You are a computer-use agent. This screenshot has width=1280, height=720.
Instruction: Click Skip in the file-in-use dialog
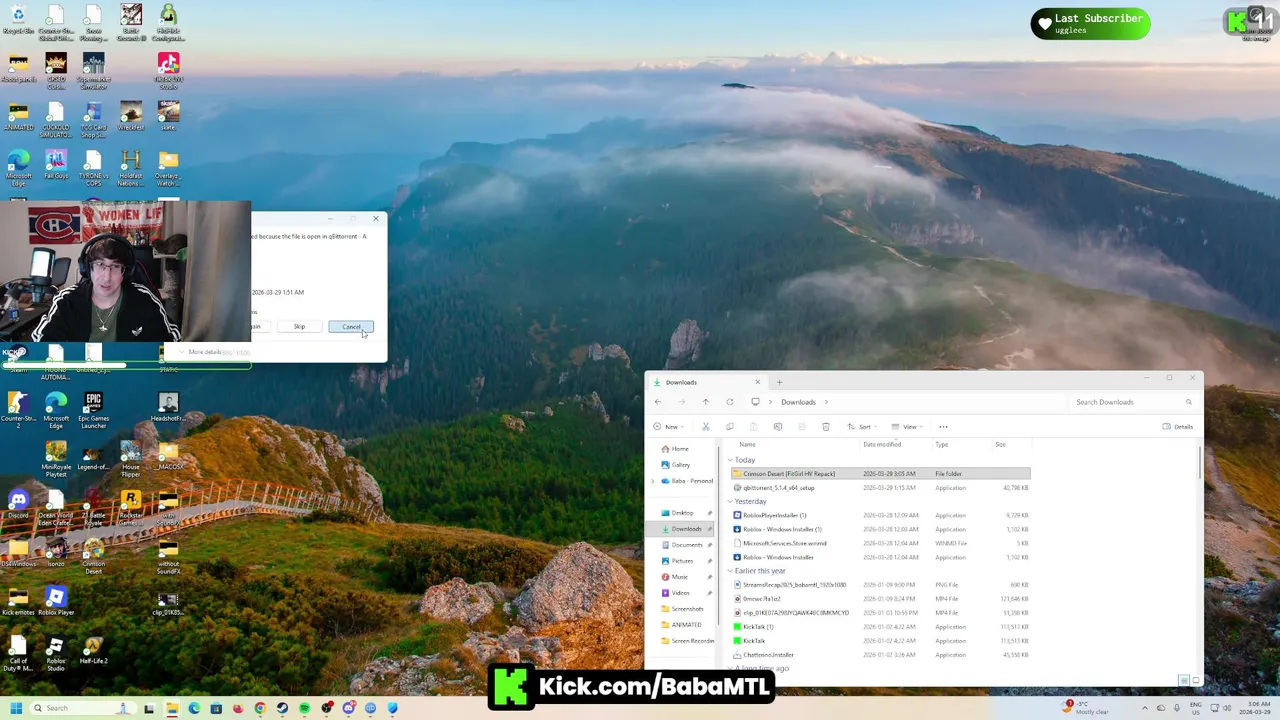(x=299, y=327)
